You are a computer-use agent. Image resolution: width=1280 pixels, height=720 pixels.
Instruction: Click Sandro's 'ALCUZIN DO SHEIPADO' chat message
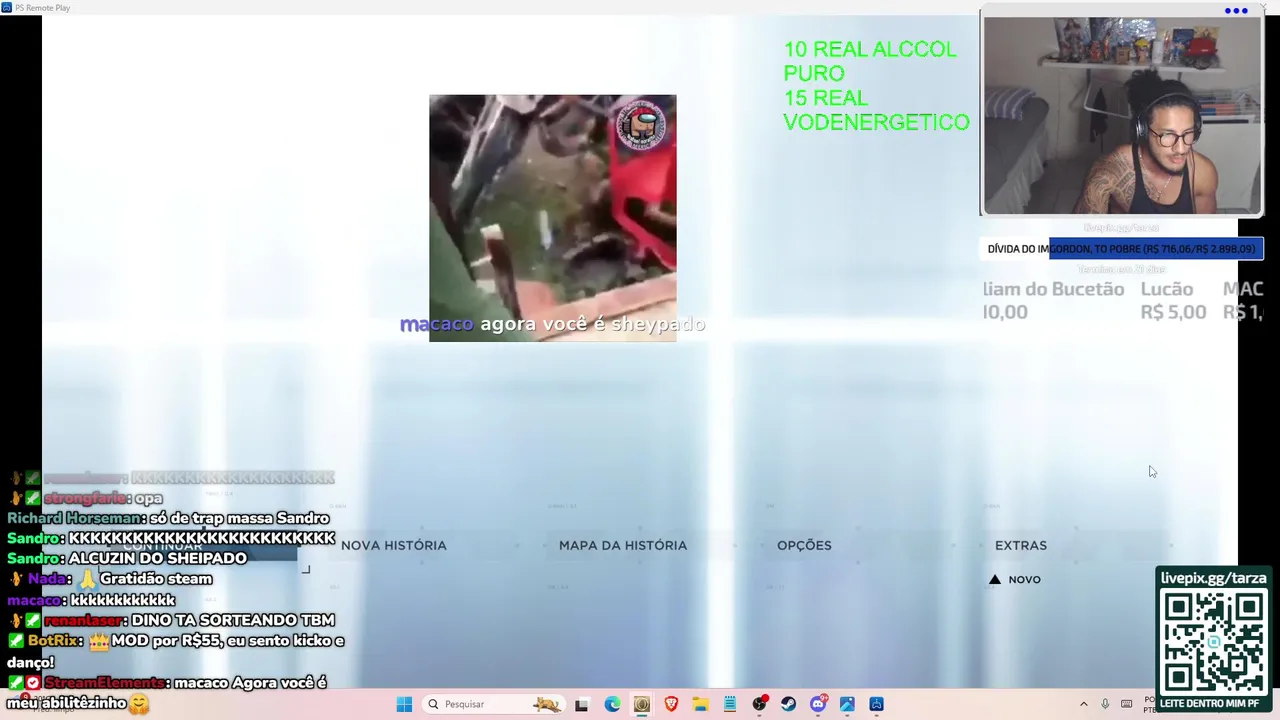point(127,558)
